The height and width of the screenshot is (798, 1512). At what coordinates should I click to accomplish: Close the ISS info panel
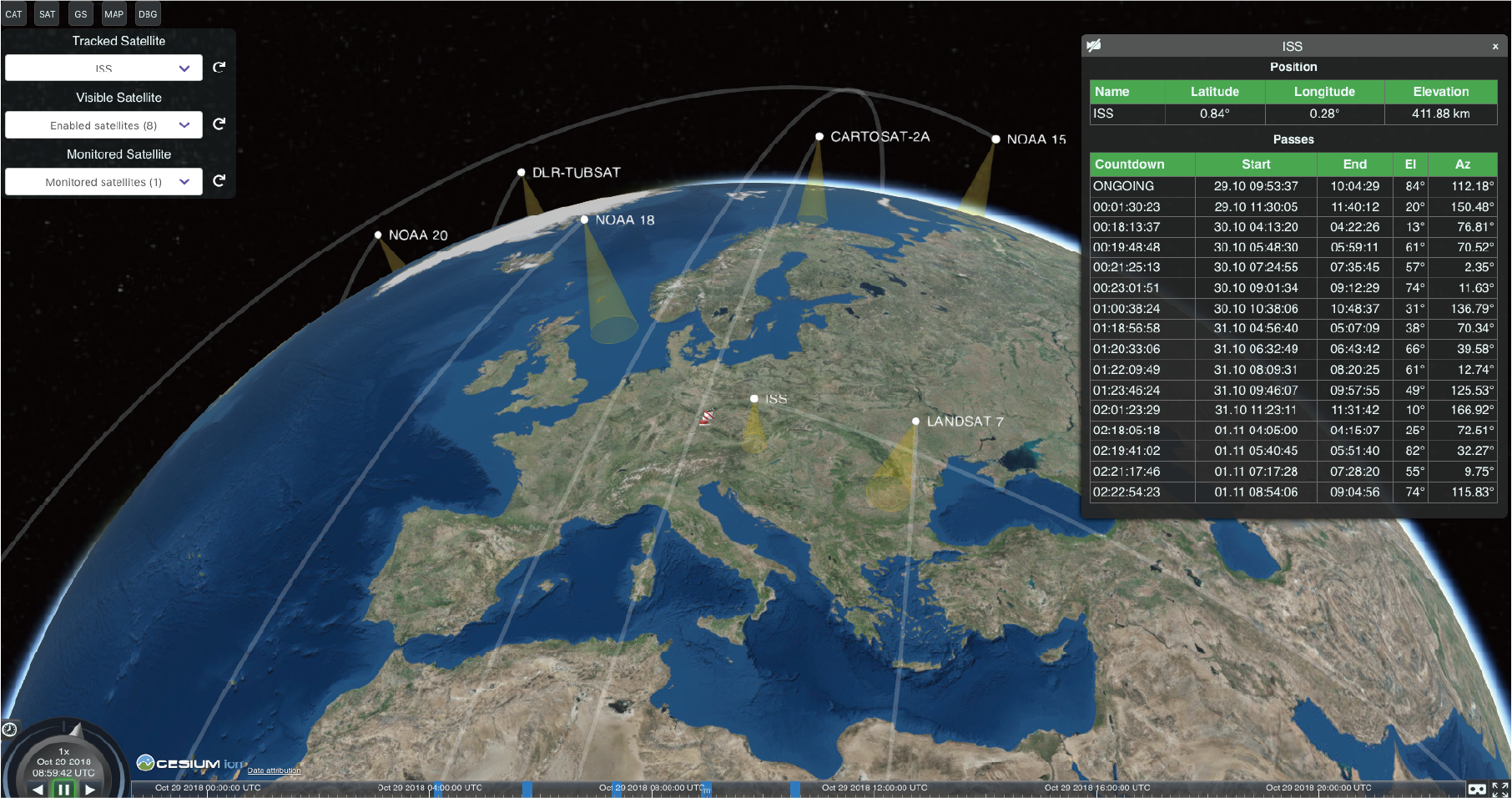[x=1495, y=47]
